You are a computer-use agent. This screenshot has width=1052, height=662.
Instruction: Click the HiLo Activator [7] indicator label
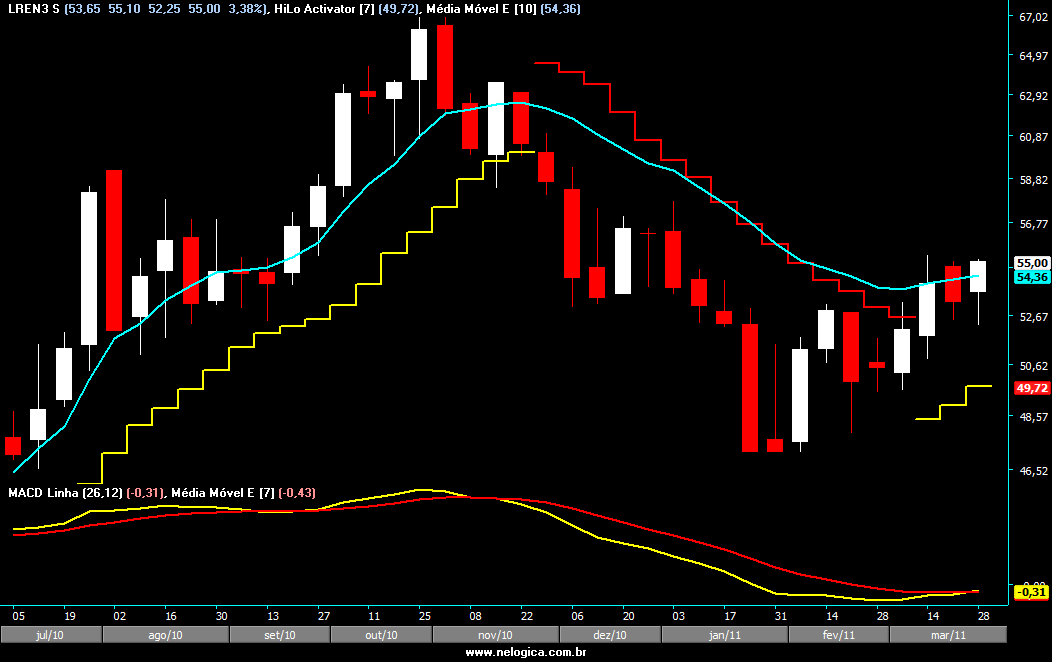pos(324,9)
